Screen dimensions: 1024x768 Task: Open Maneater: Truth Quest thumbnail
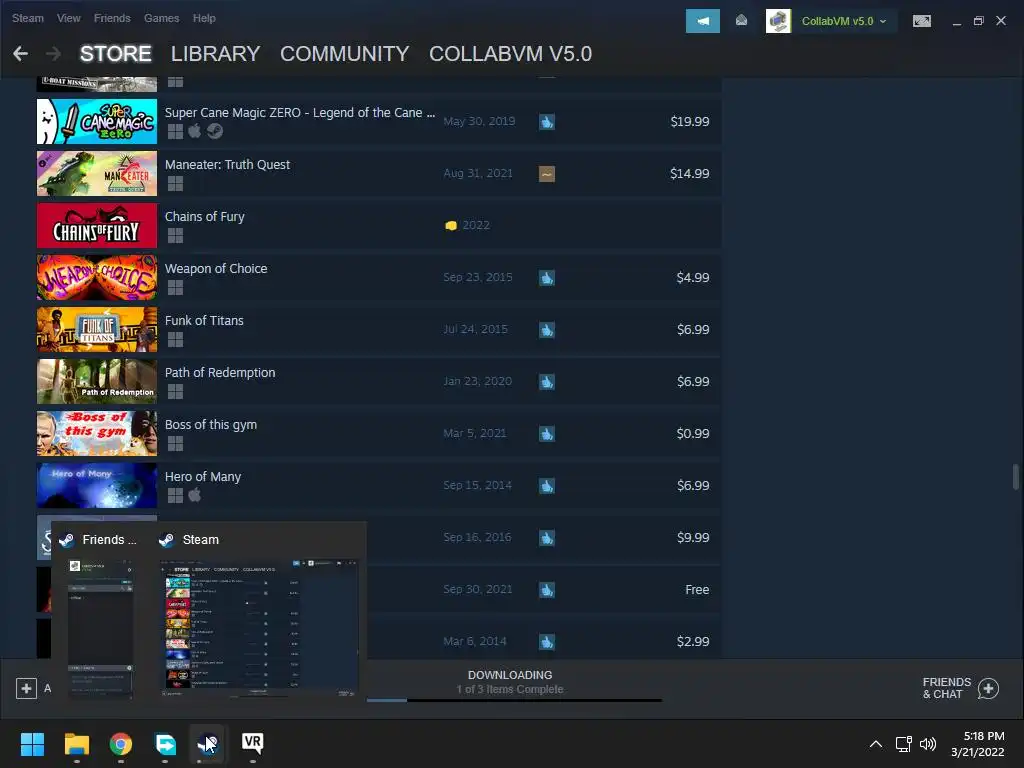97,174
